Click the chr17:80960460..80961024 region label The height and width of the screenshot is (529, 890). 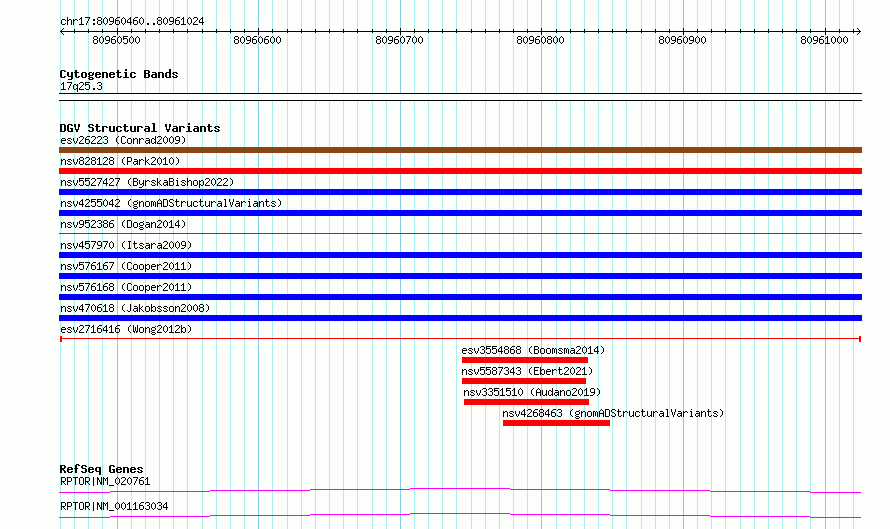tap(132, 21)
